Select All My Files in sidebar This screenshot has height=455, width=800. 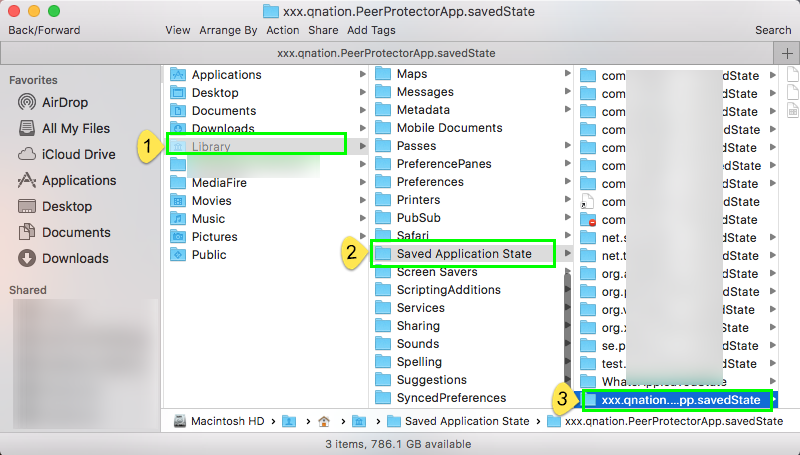[x=64, y=129]
